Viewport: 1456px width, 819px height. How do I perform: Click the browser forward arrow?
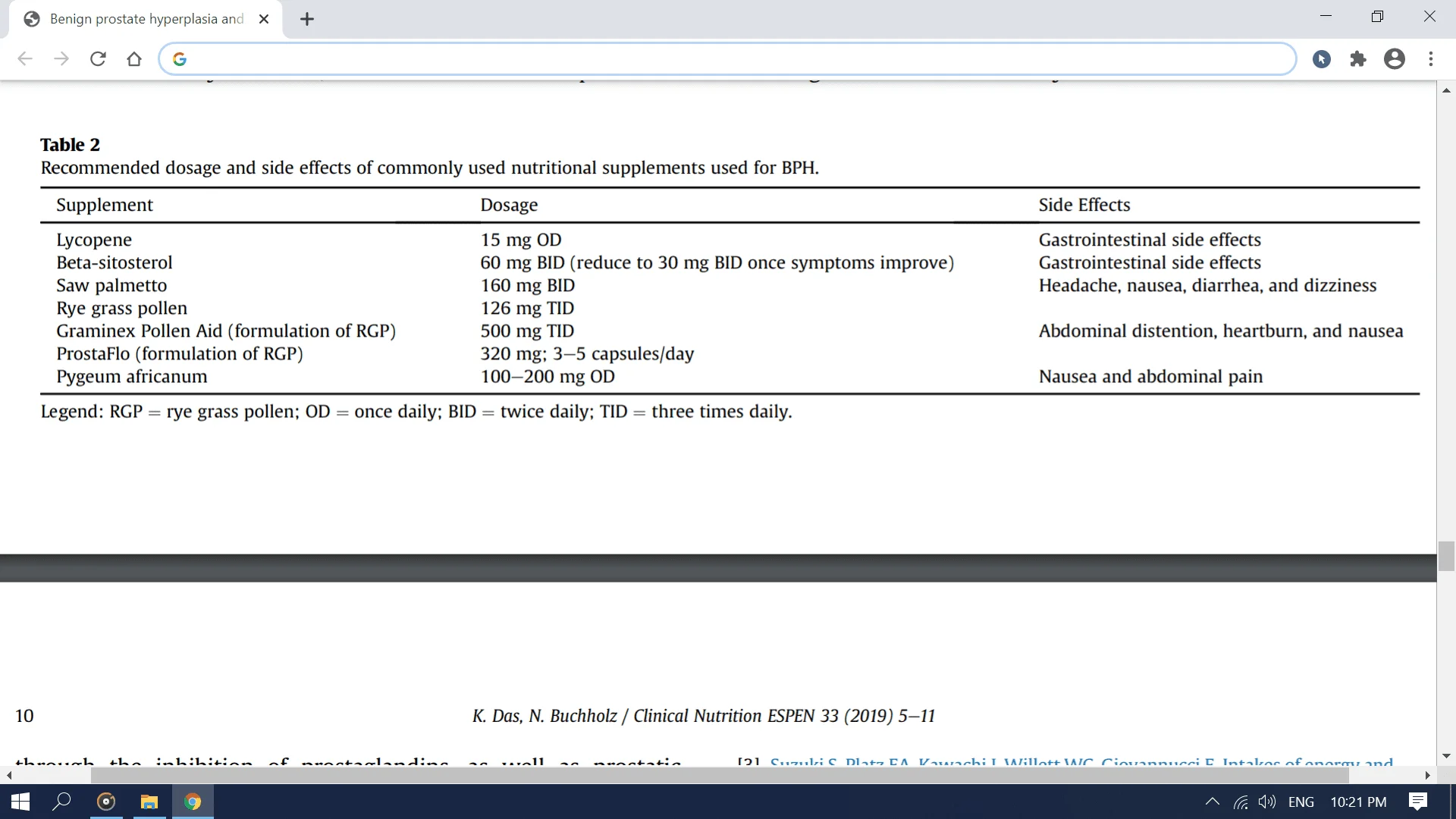point(61,59)
